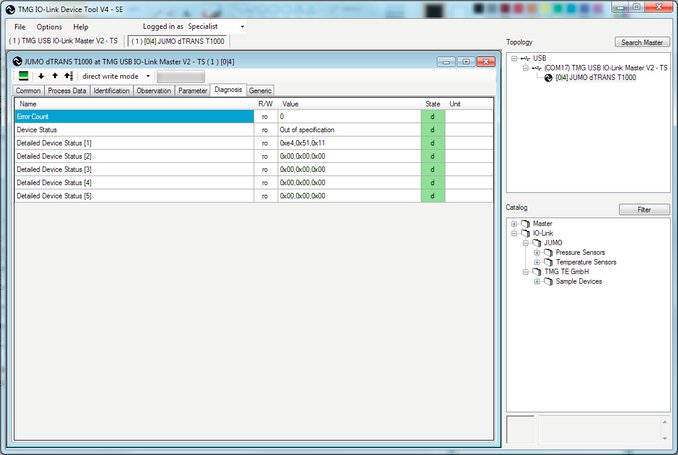Click the value 0xe4,0x51,0x11
Screen dimensions: 678x455
[x=302, y=143]
